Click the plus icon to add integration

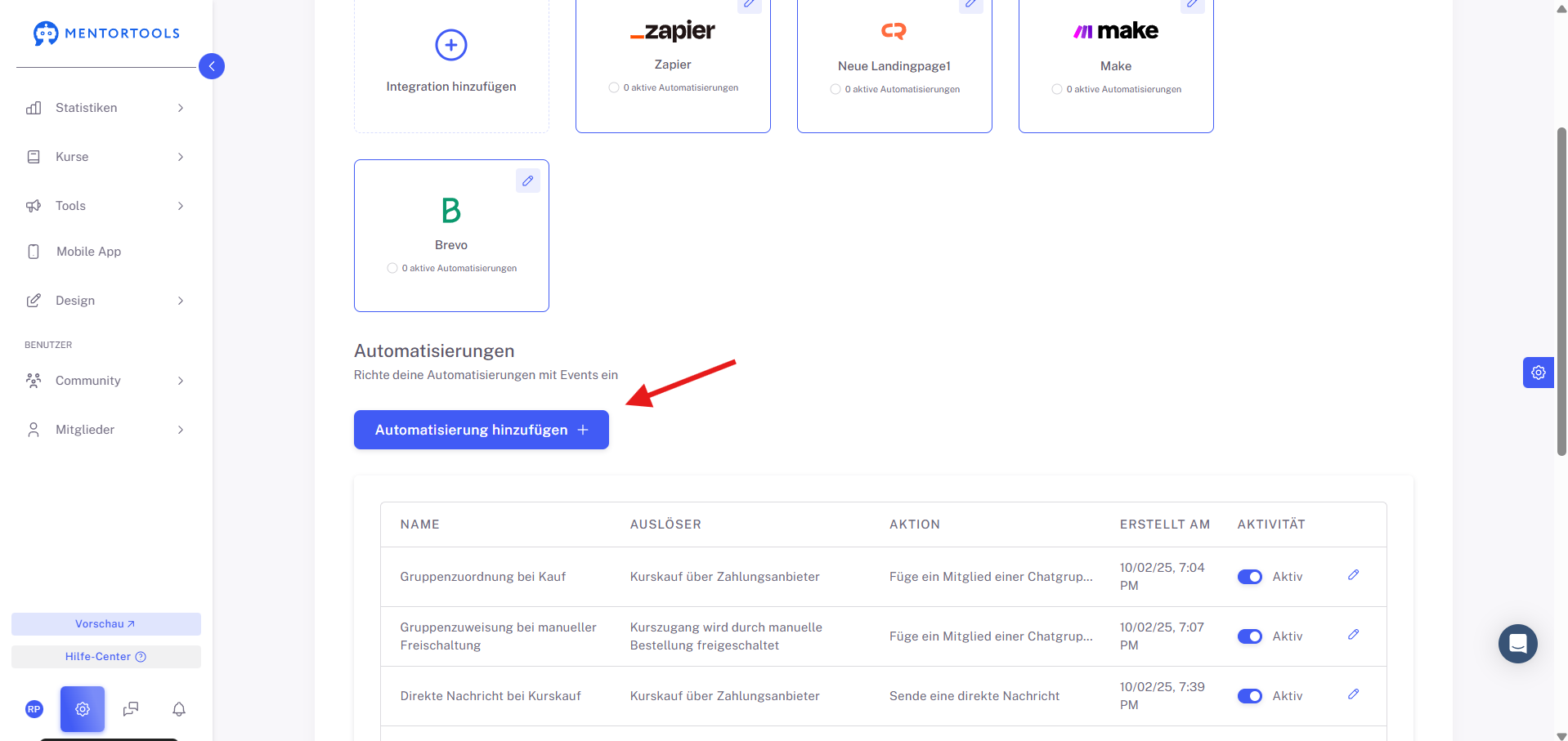(x=450, y=45)
